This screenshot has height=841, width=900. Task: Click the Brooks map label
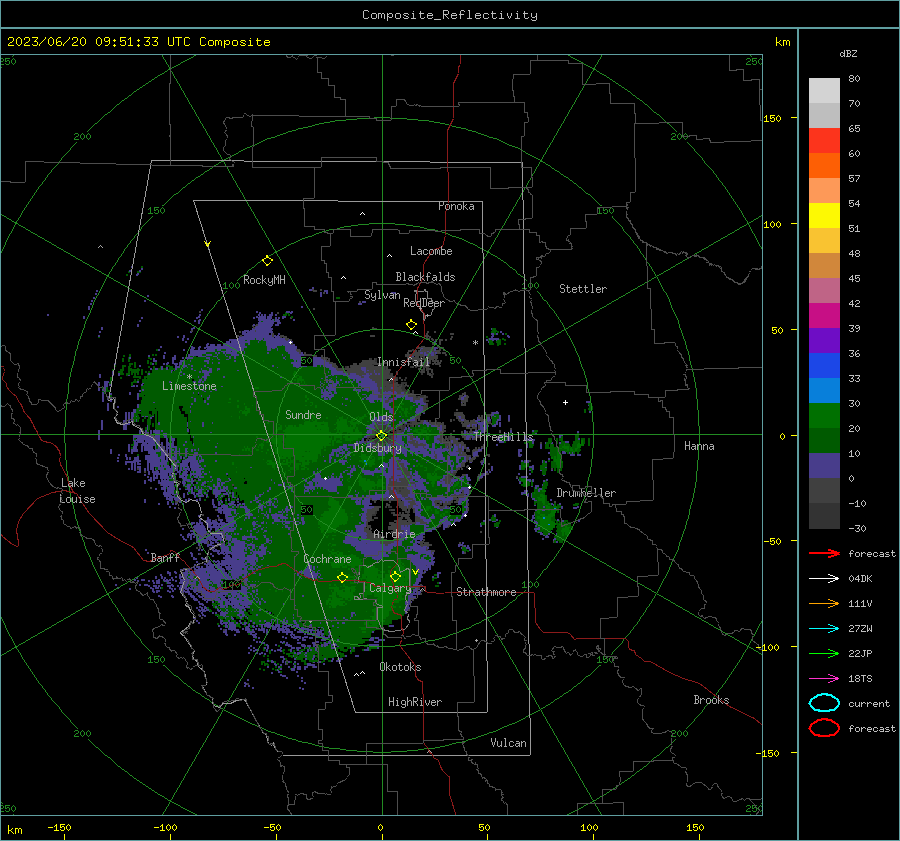(x=711, y=699)
